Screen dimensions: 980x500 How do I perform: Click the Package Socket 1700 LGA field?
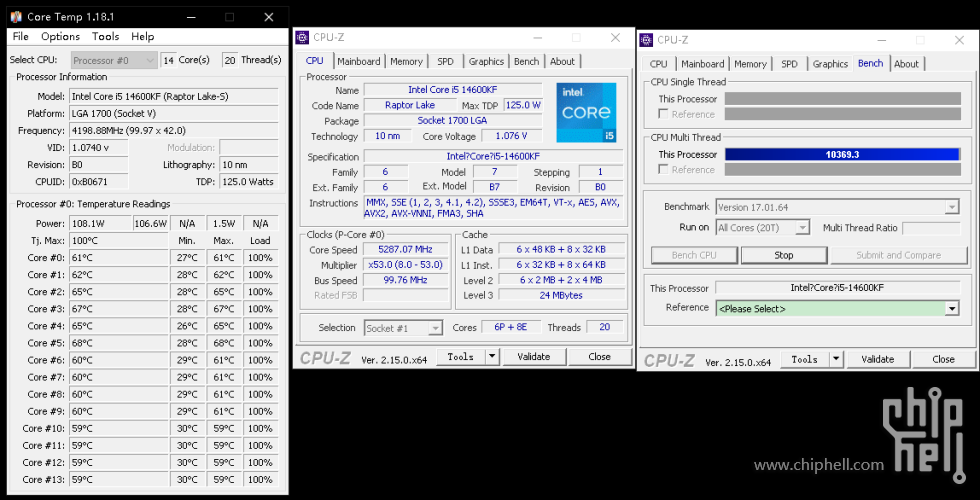(x=452, y=121)
